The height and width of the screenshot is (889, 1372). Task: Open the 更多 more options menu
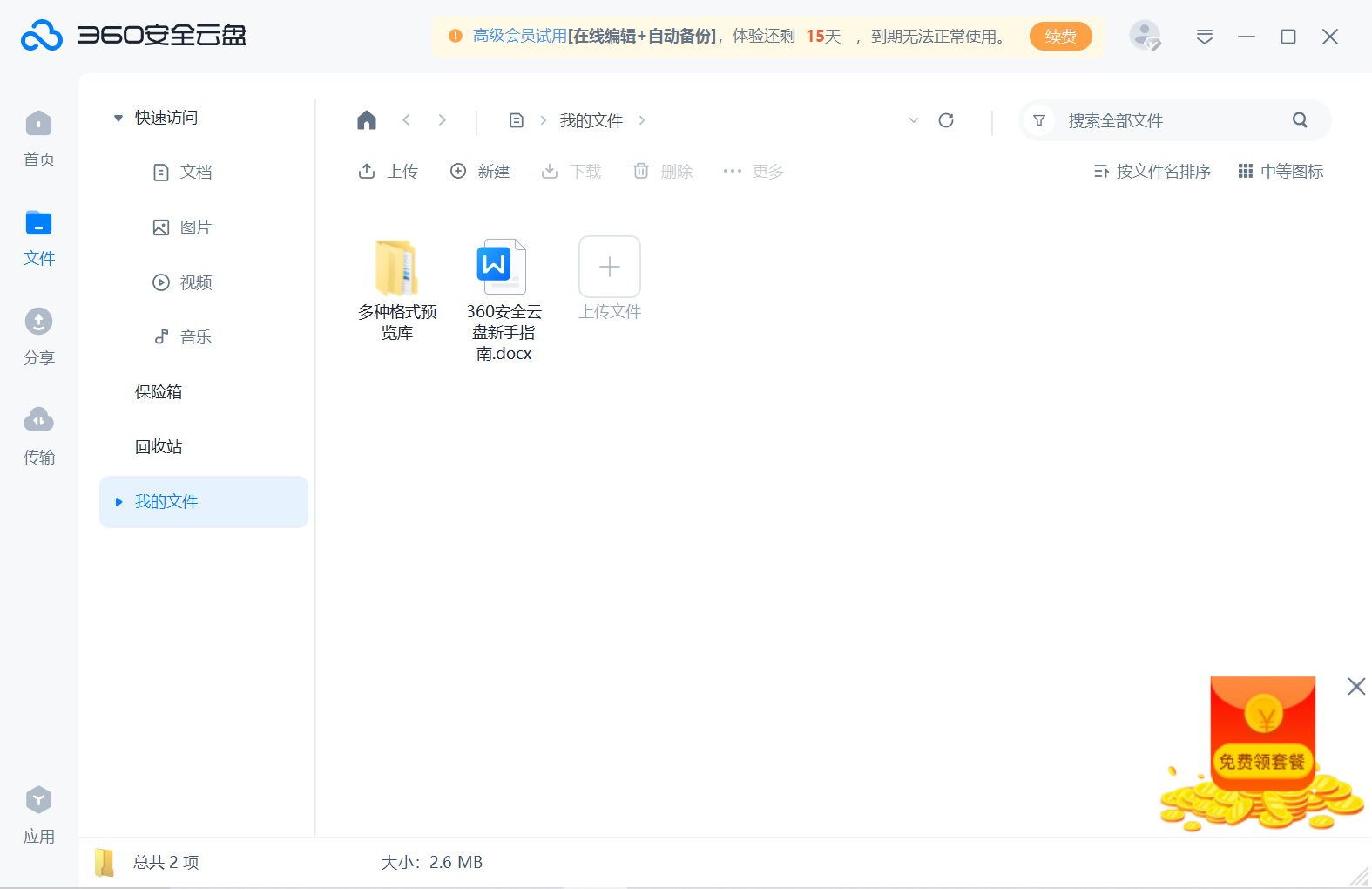click(x=754, y=172)
